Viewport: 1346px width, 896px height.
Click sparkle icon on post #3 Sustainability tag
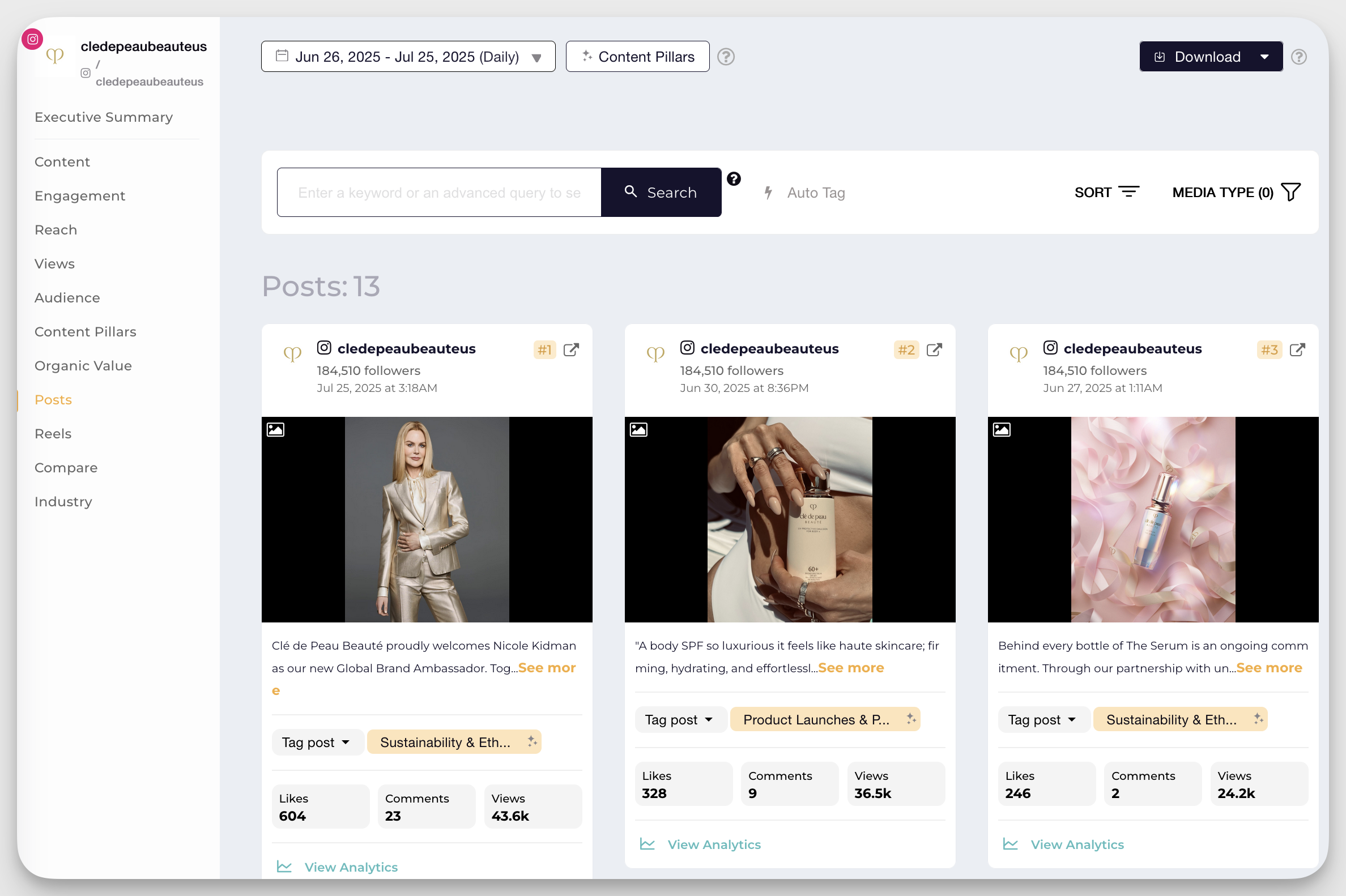point(1259,718)
